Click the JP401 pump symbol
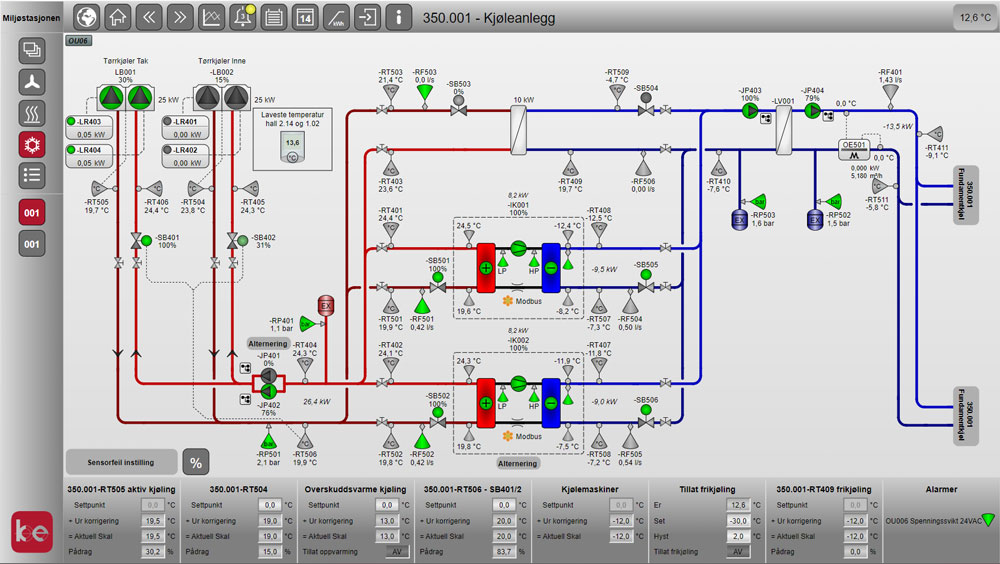This screenshot has height=564, width=1000. [x=268, y=375]
